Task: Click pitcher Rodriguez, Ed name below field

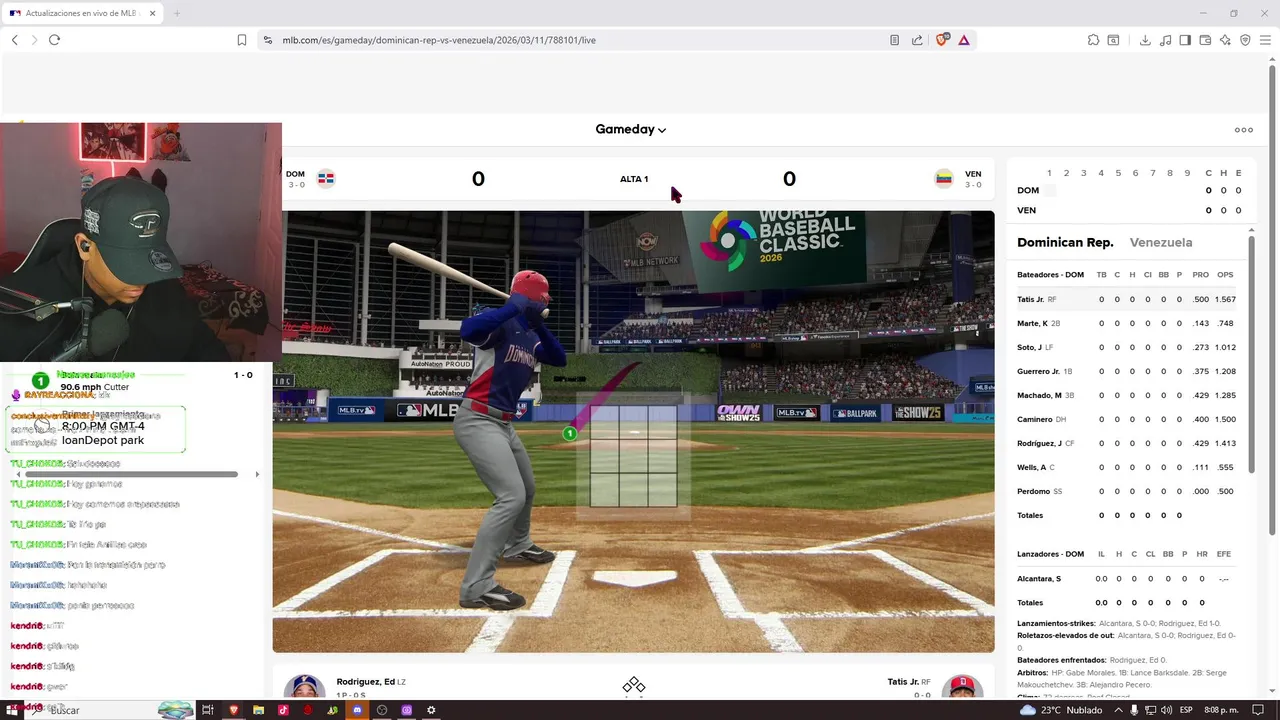Action: pyautogui.click(x=365, y=682)
